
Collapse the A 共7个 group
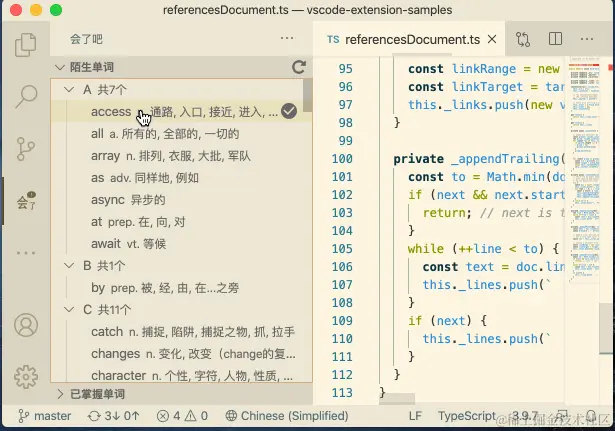69,90
